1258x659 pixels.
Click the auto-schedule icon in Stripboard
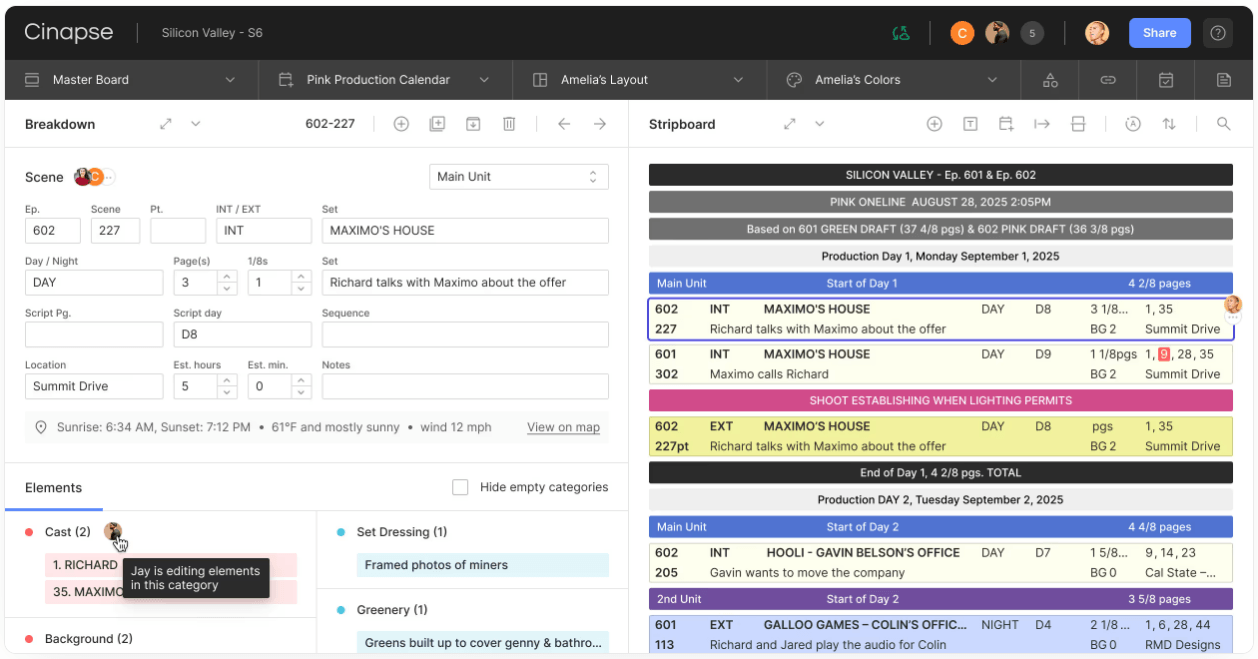point(1133,124)
